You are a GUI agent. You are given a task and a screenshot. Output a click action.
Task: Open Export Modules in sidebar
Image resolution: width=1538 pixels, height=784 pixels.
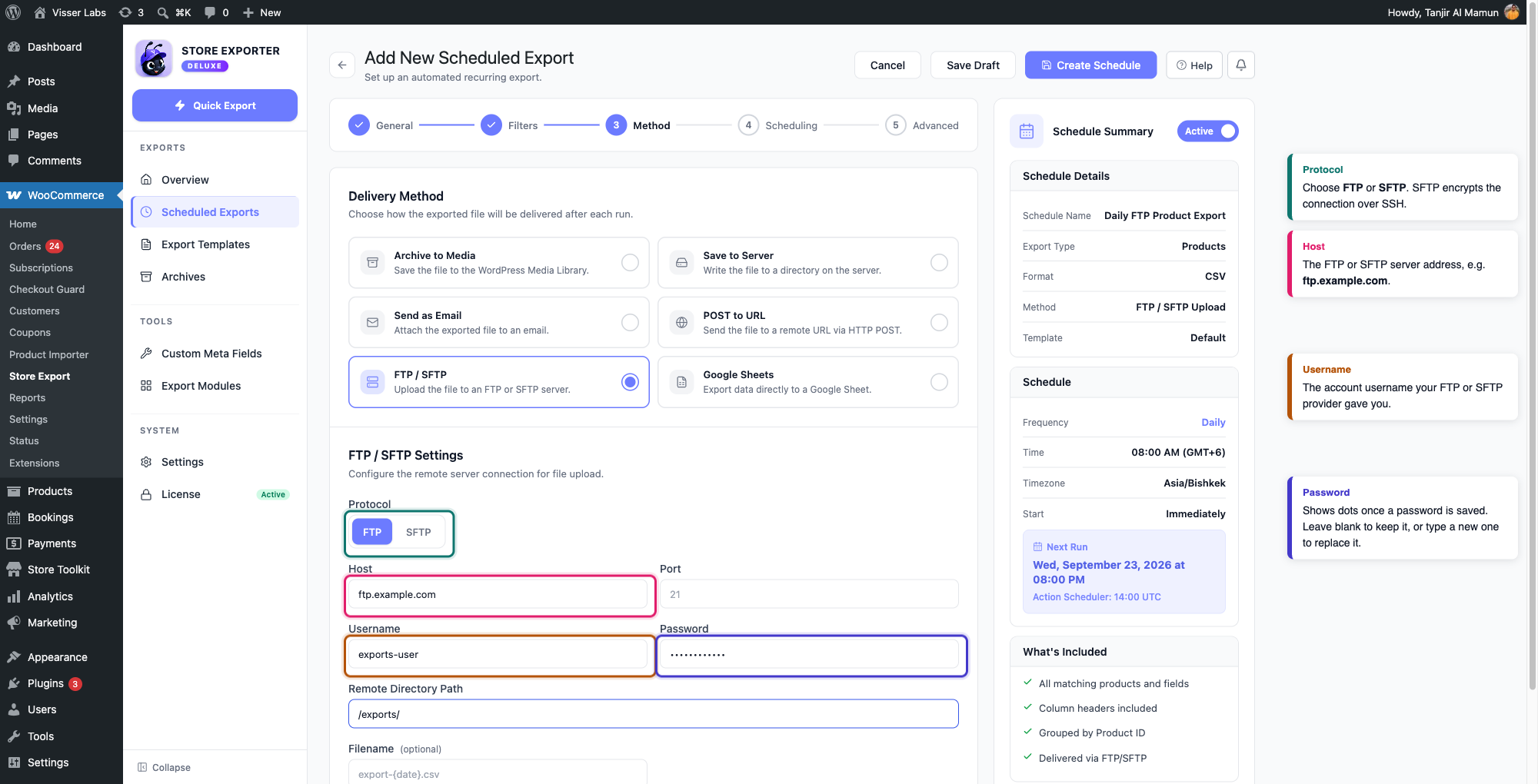click(x=215, y=386)
